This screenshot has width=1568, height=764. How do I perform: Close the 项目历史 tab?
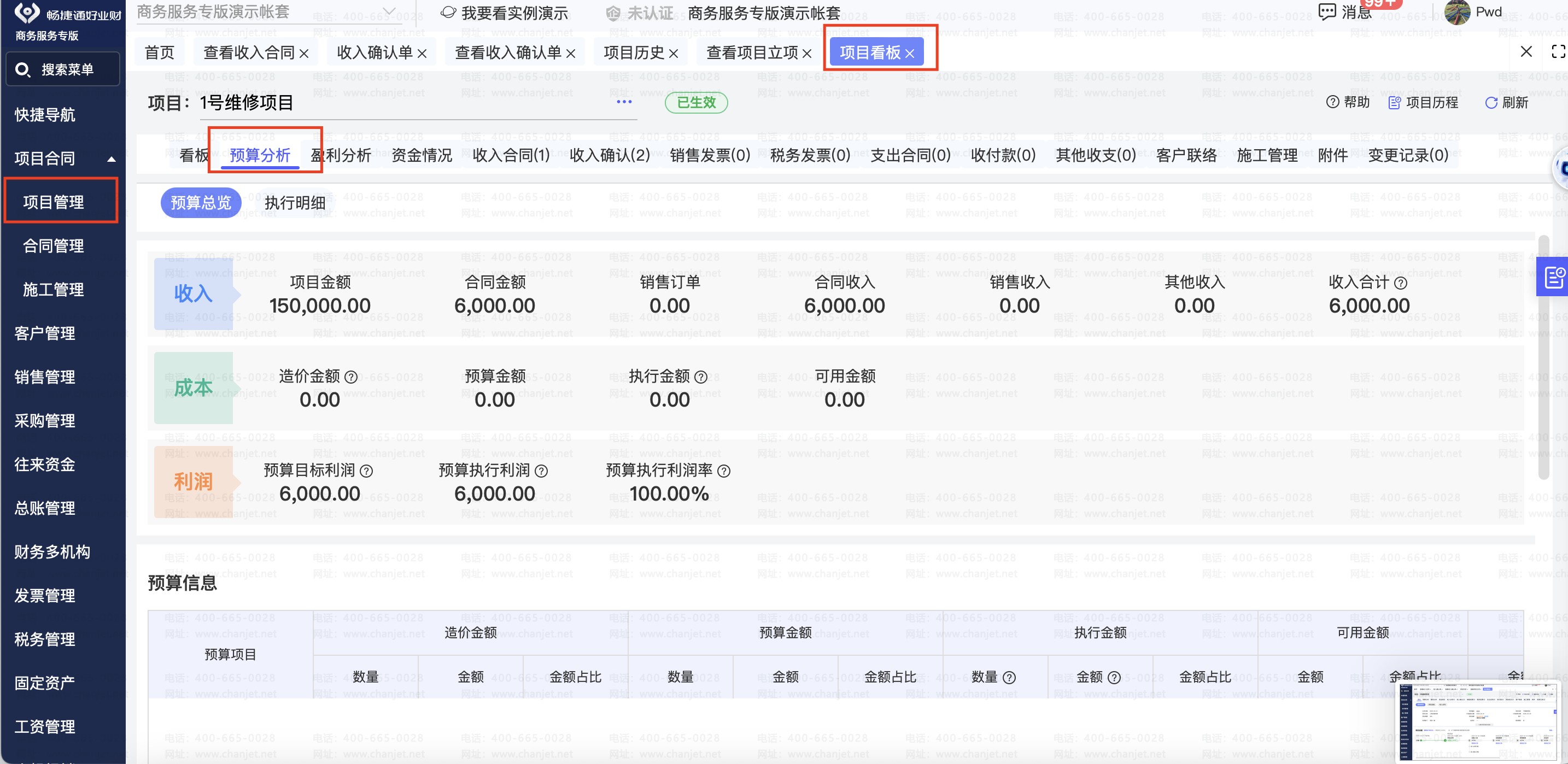(674, 54)
